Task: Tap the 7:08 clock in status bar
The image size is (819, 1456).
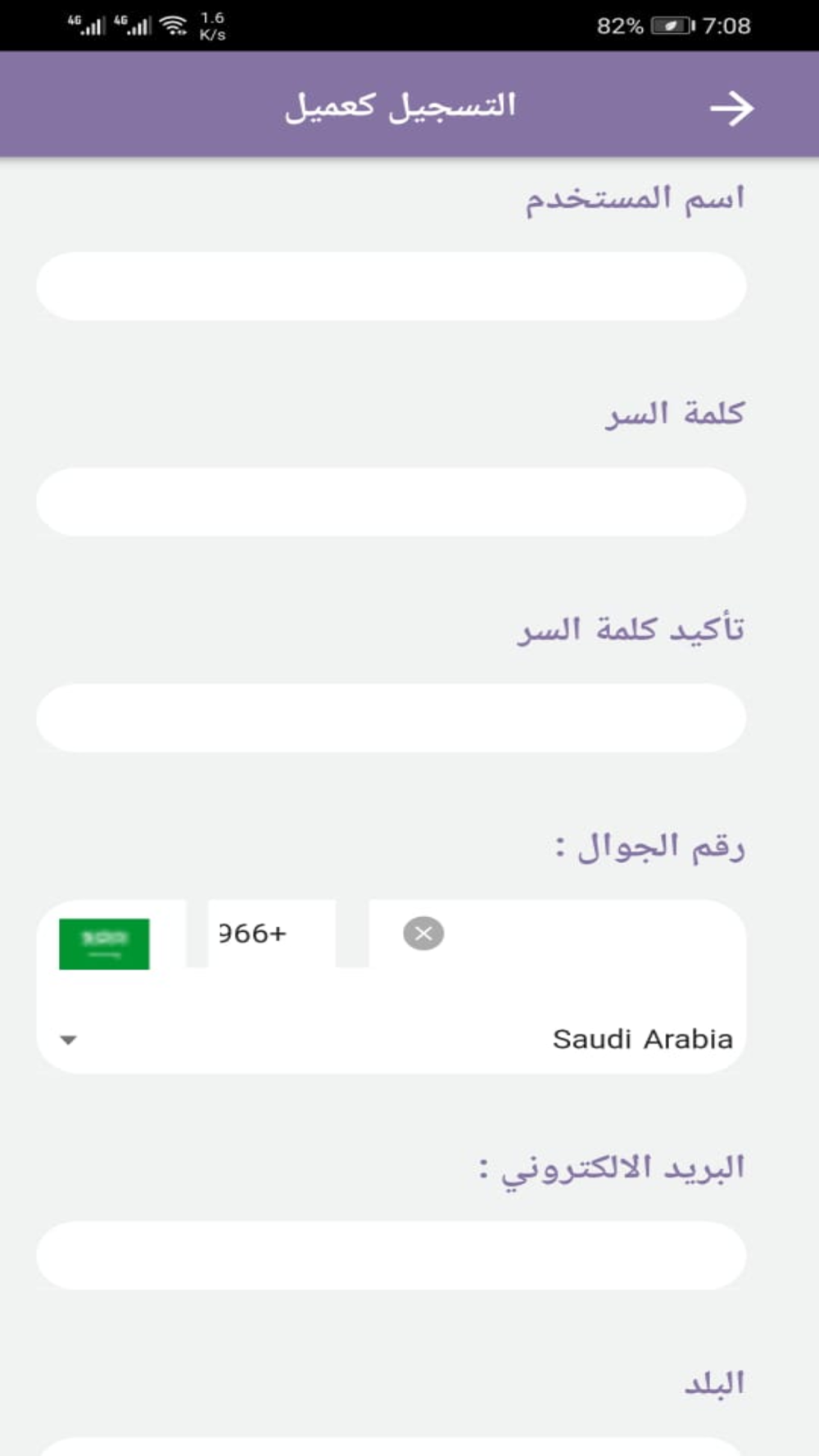Action: pos(726,26)
